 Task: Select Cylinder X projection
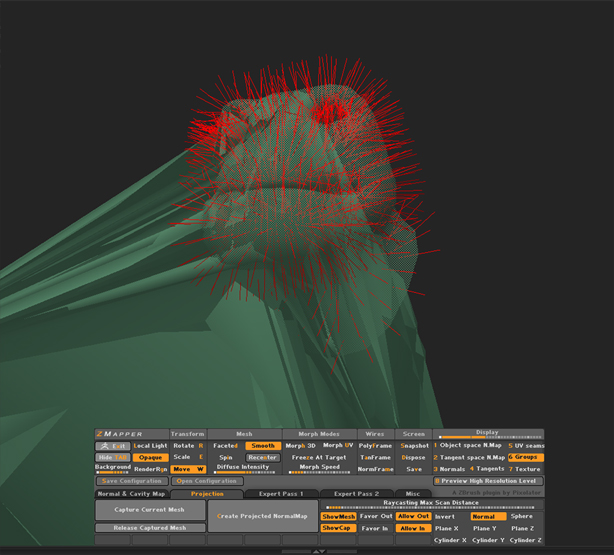(x=450, y=540)
